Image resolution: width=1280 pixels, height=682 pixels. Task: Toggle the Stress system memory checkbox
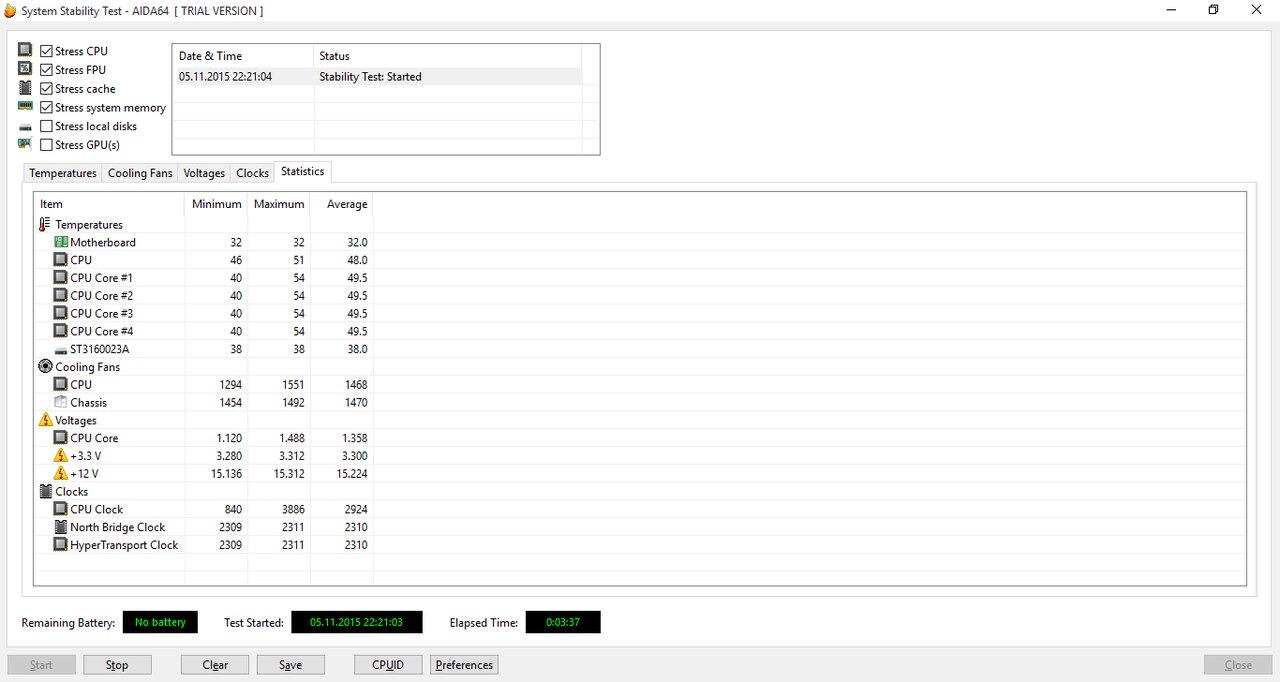point(47,107)
